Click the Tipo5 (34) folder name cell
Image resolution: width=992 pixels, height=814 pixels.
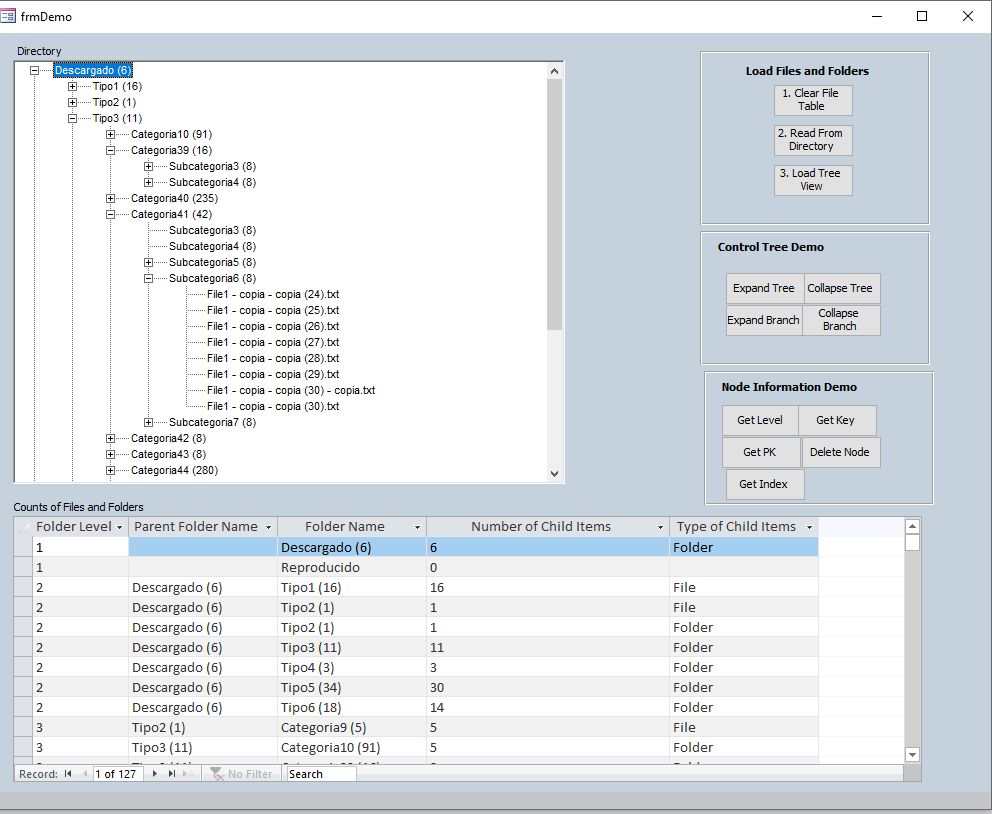(x=352, y=688)
